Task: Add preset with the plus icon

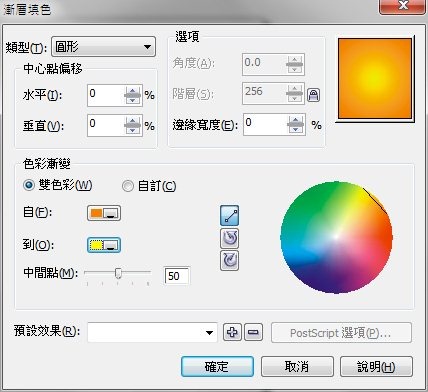Action: [x=232, y=332]
